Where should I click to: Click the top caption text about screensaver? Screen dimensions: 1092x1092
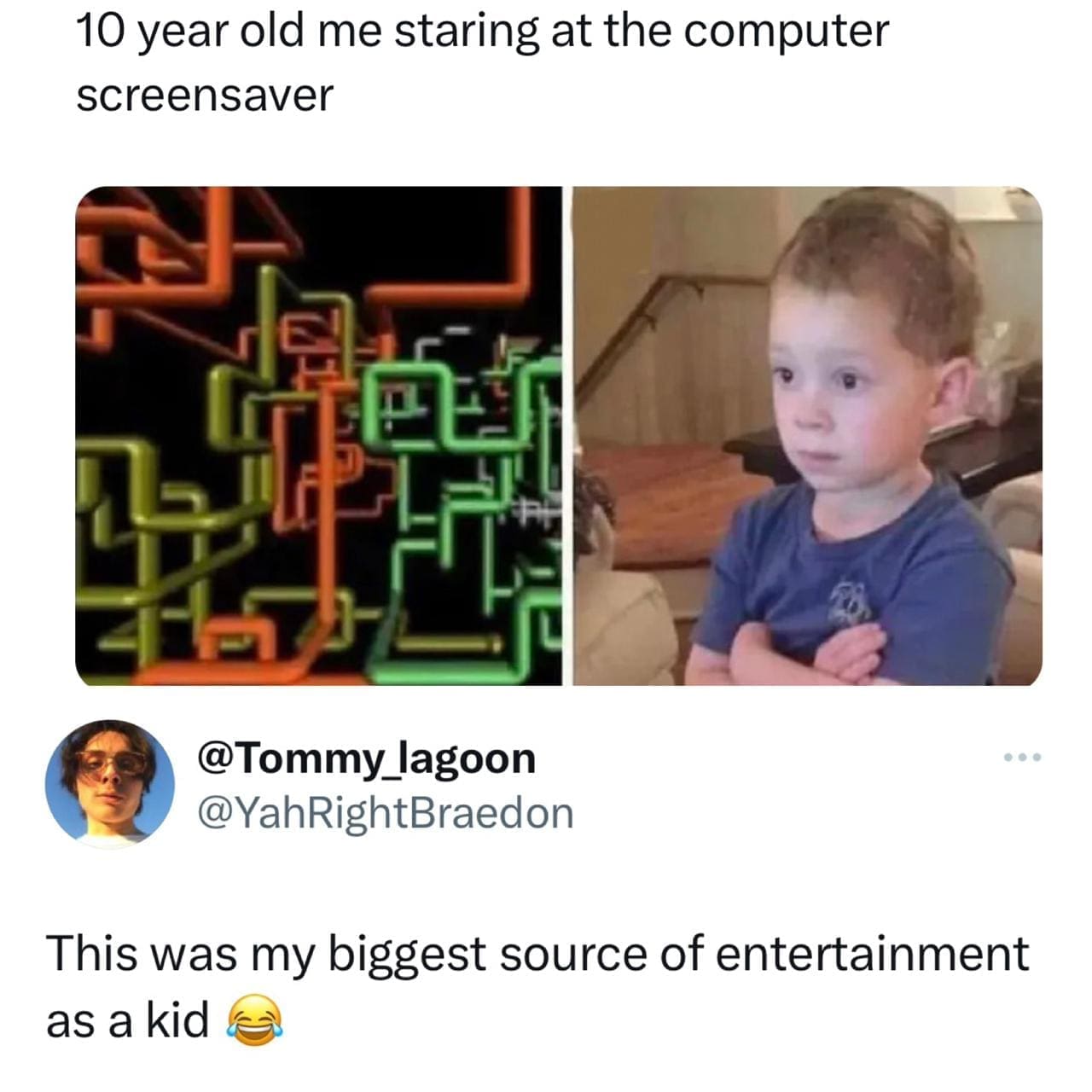point(482,62)
